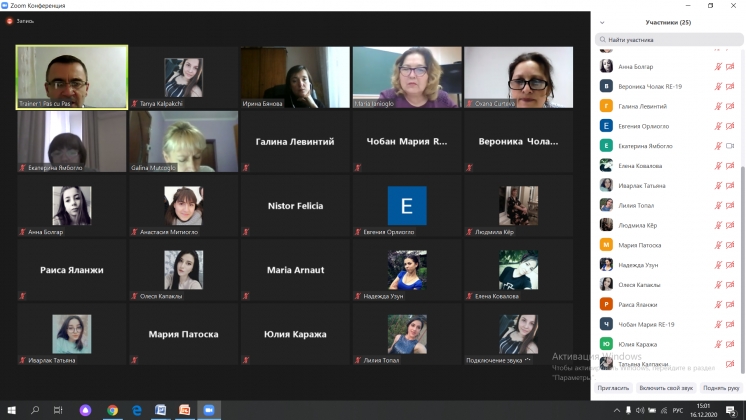746x420 pixels.
Task: Click the microphone icon for Чобан Мария RE-19
Action: tap(718, 324)
